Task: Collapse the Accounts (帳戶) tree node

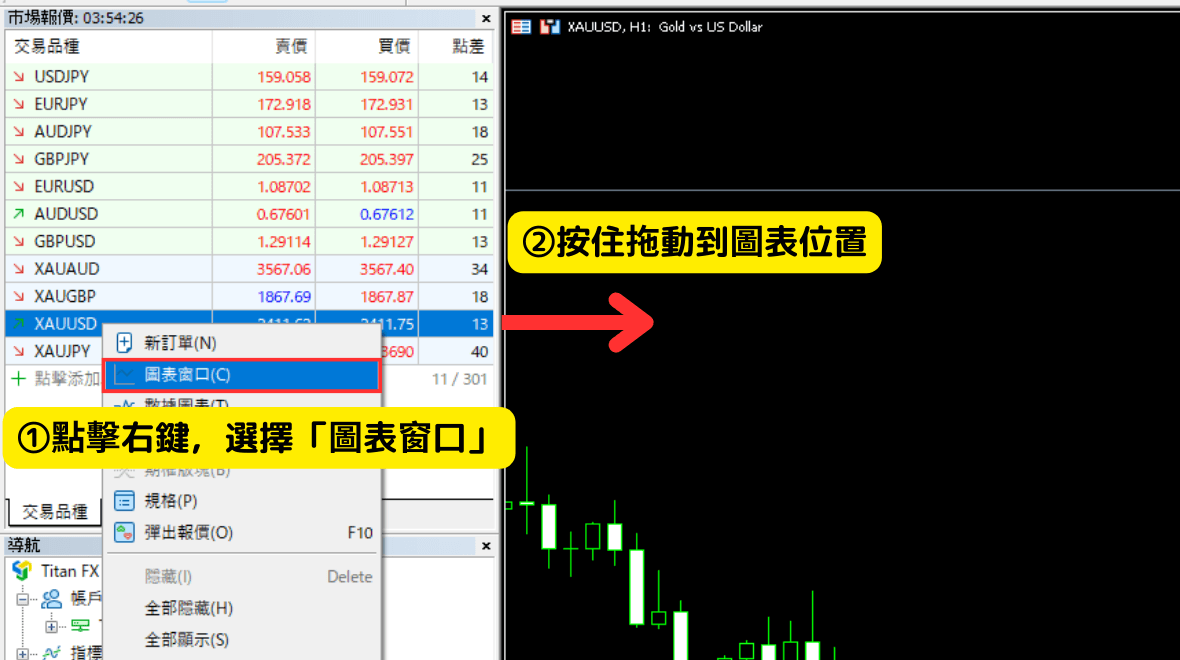Action: coord(22,599)
